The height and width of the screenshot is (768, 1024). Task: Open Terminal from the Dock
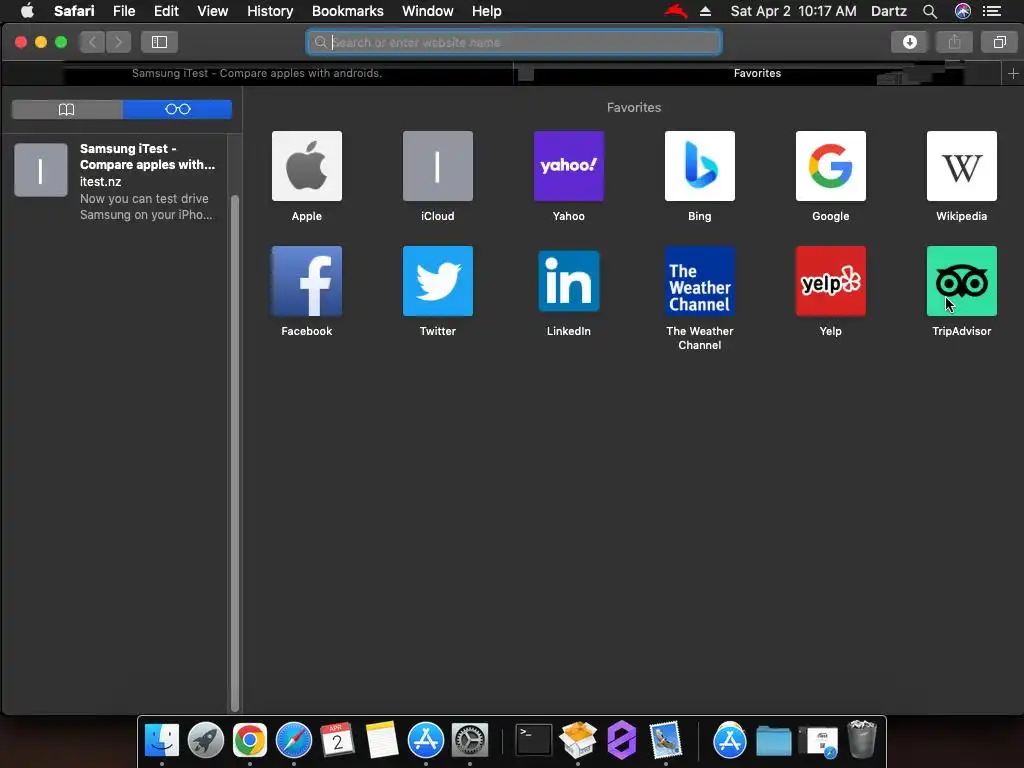[534, 741]
